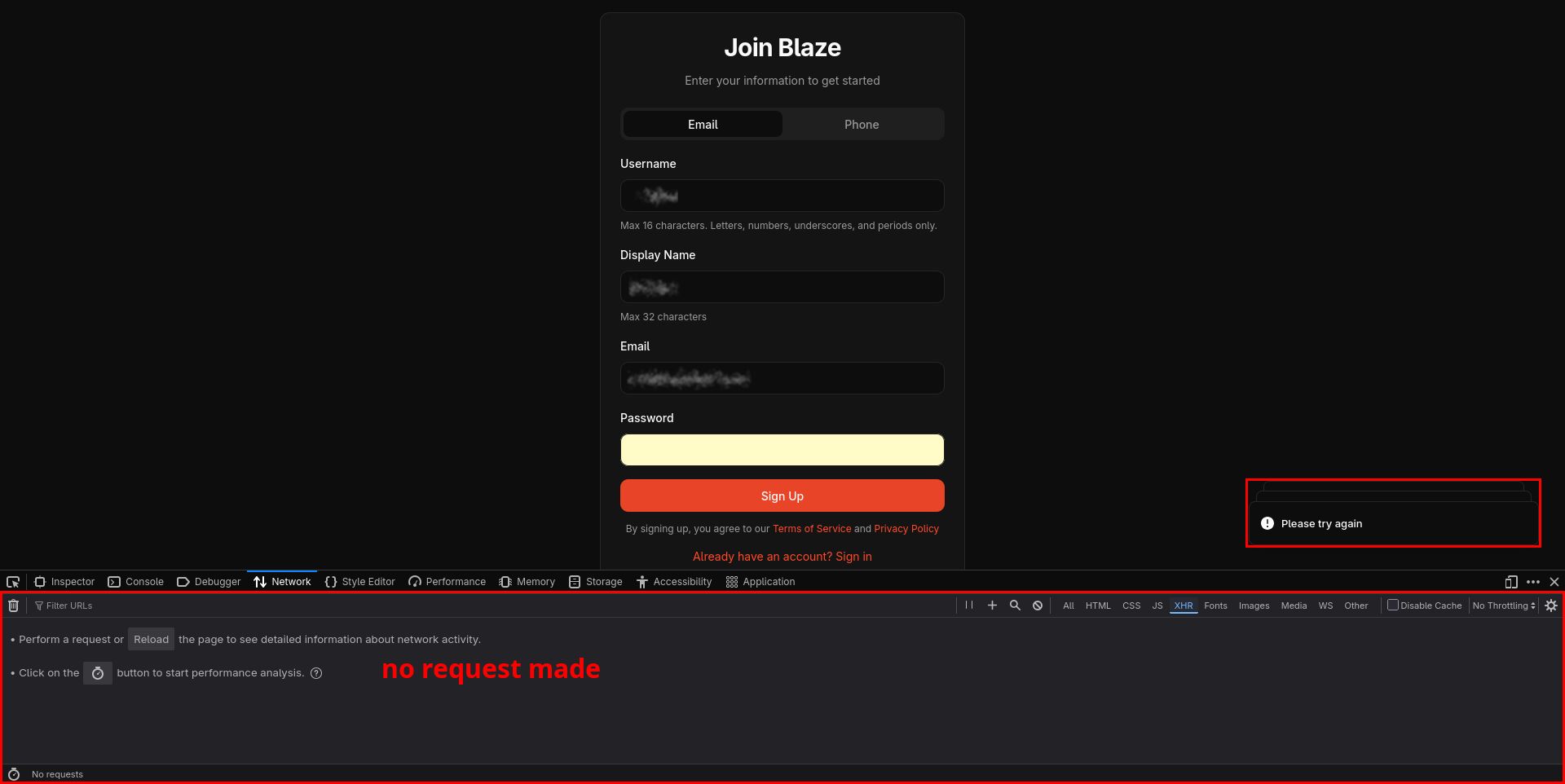
Task: Focus the Email input field
Action: tap(782, 378)
